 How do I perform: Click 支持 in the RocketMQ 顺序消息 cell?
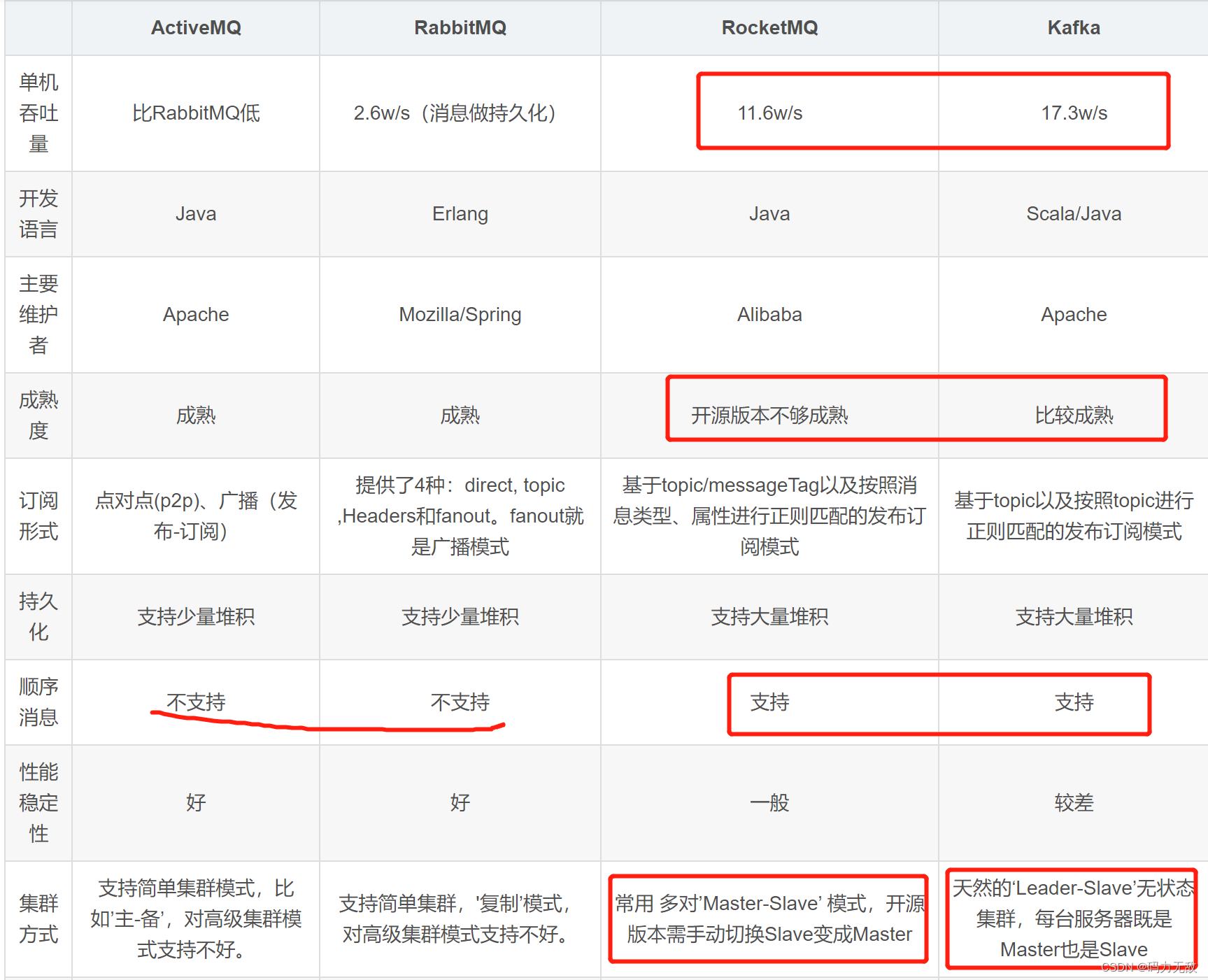(769, 702)
